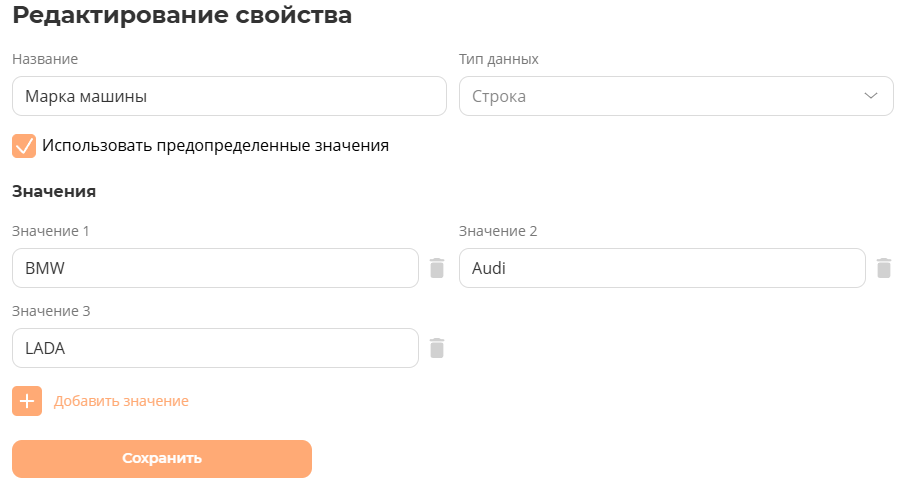The width and height of the screenshot is (909, 485).
Task: Focus the 'Название' field containing Марка машины
Action: [x=229, y=97]
